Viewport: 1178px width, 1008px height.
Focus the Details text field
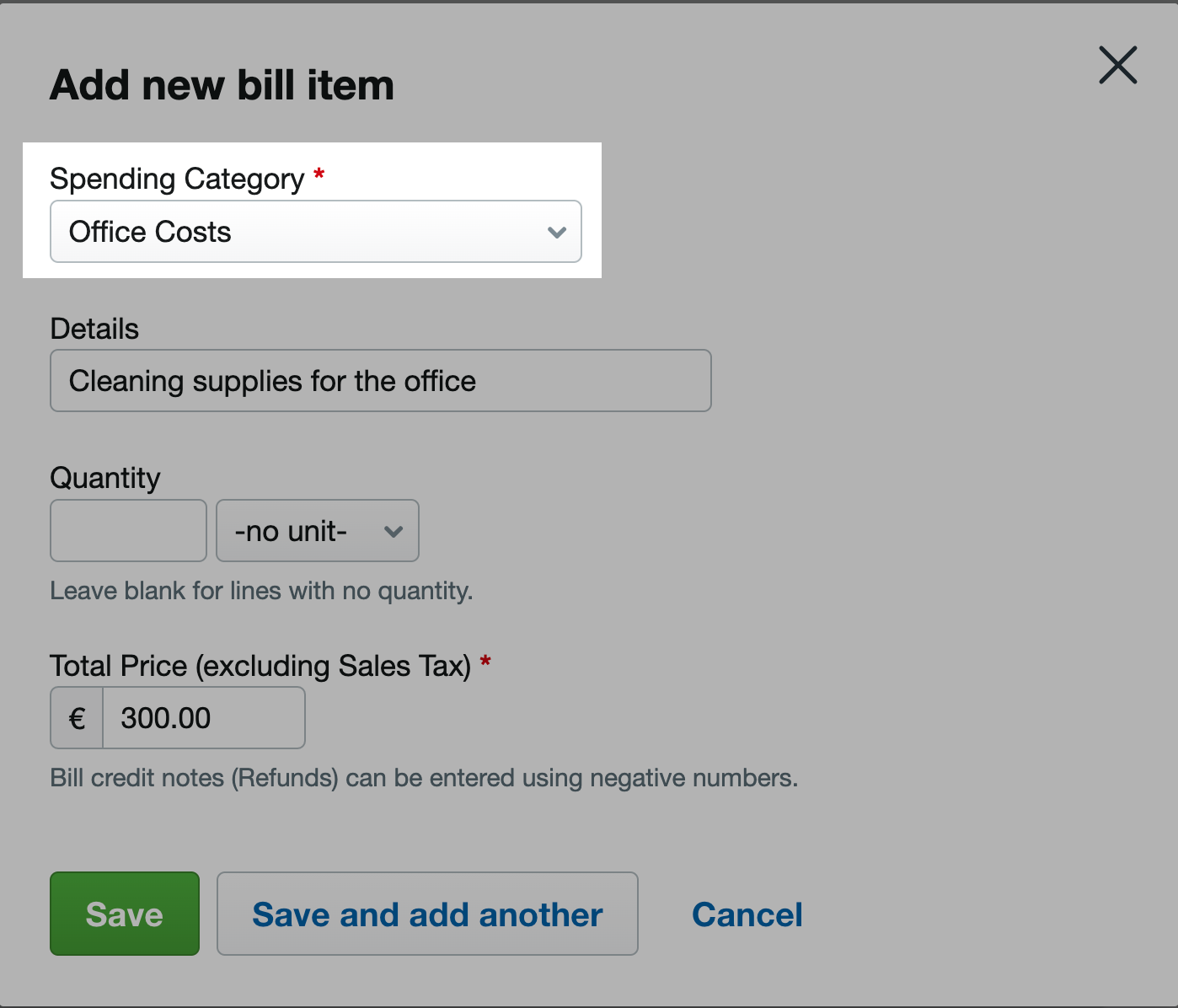click(381, 381)
